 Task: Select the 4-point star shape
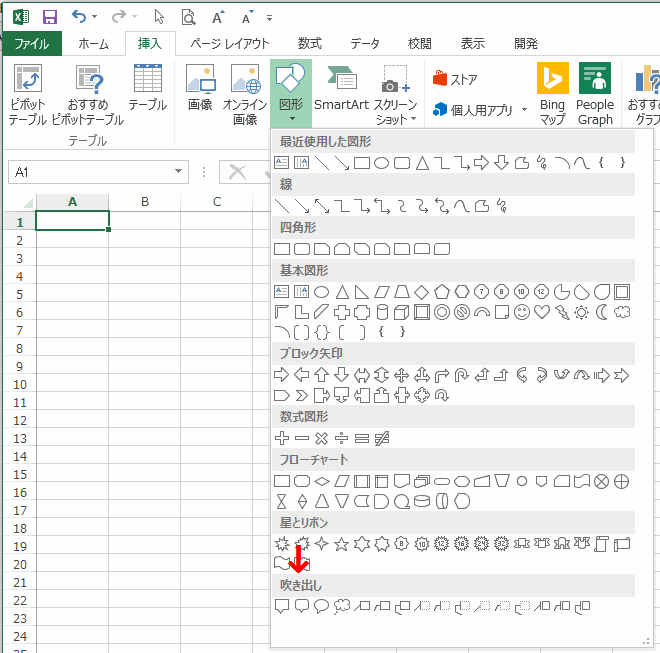coord(322,544)
